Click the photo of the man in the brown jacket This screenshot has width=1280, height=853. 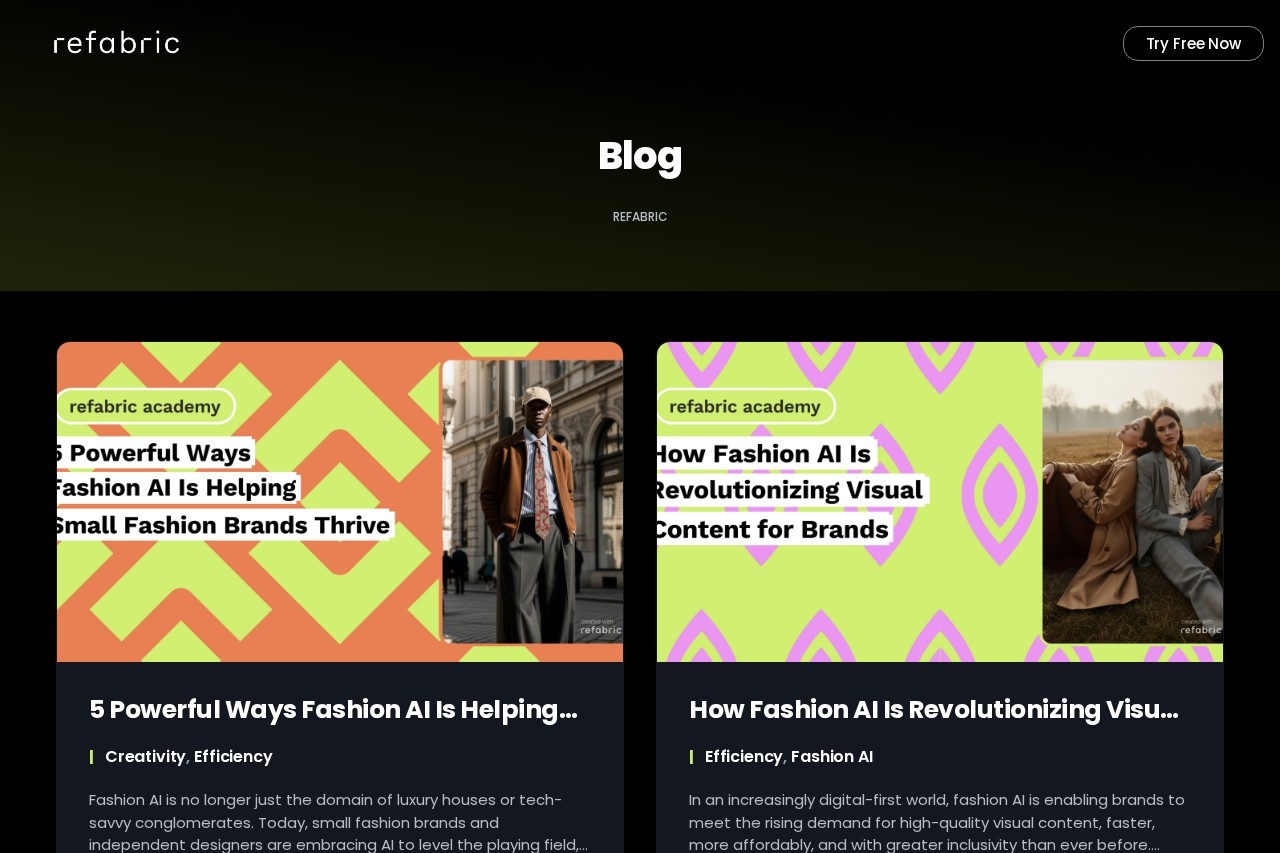click(532, 501)
